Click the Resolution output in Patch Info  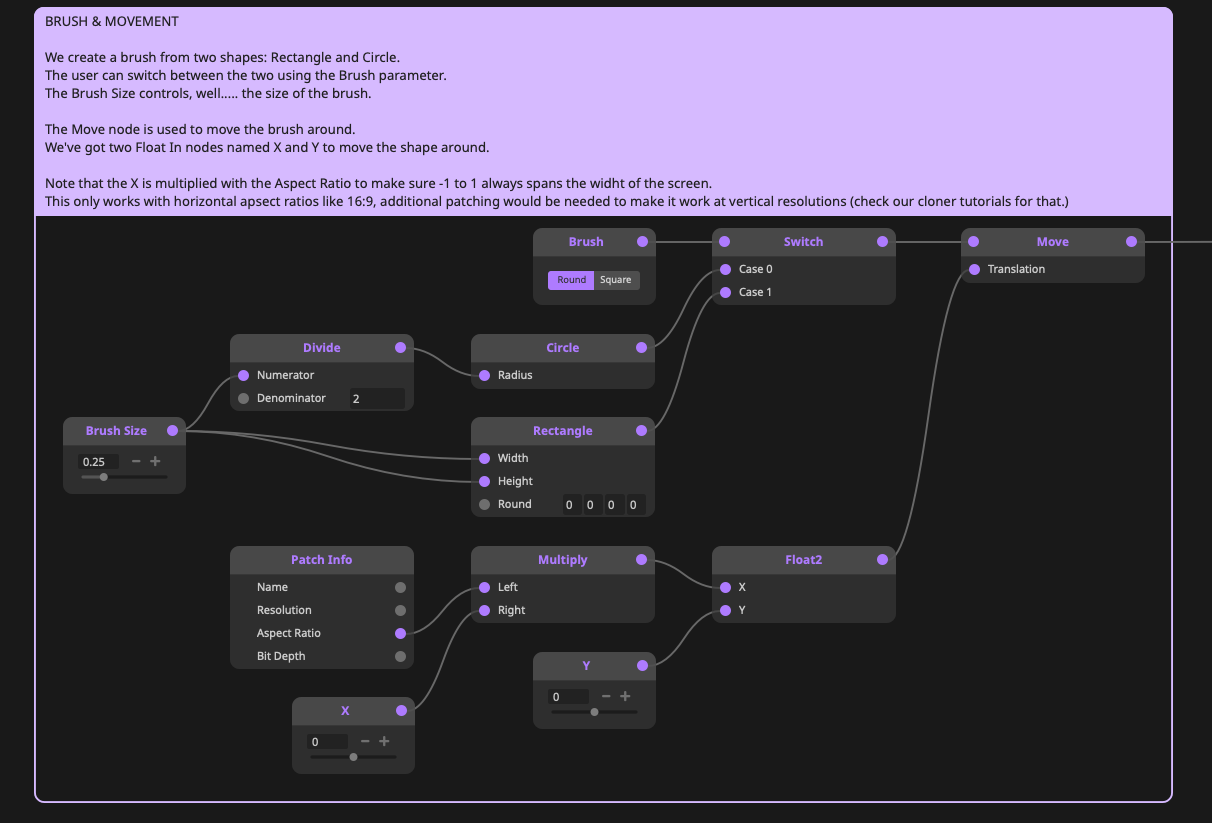coord(401,610)
